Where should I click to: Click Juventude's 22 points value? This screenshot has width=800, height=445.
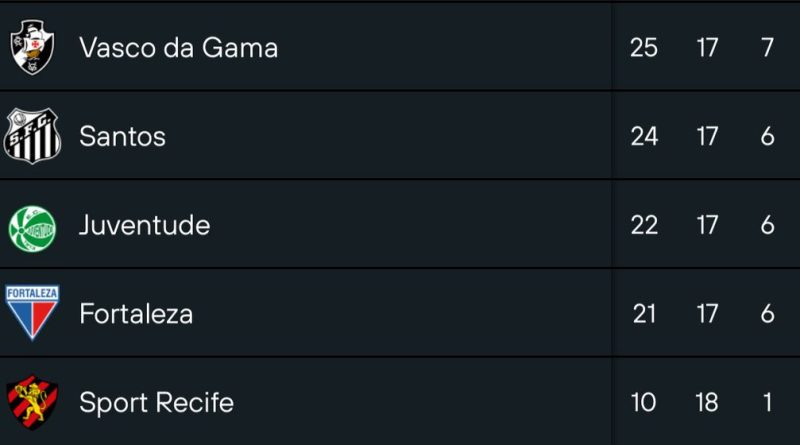click(x=644, y=225)
